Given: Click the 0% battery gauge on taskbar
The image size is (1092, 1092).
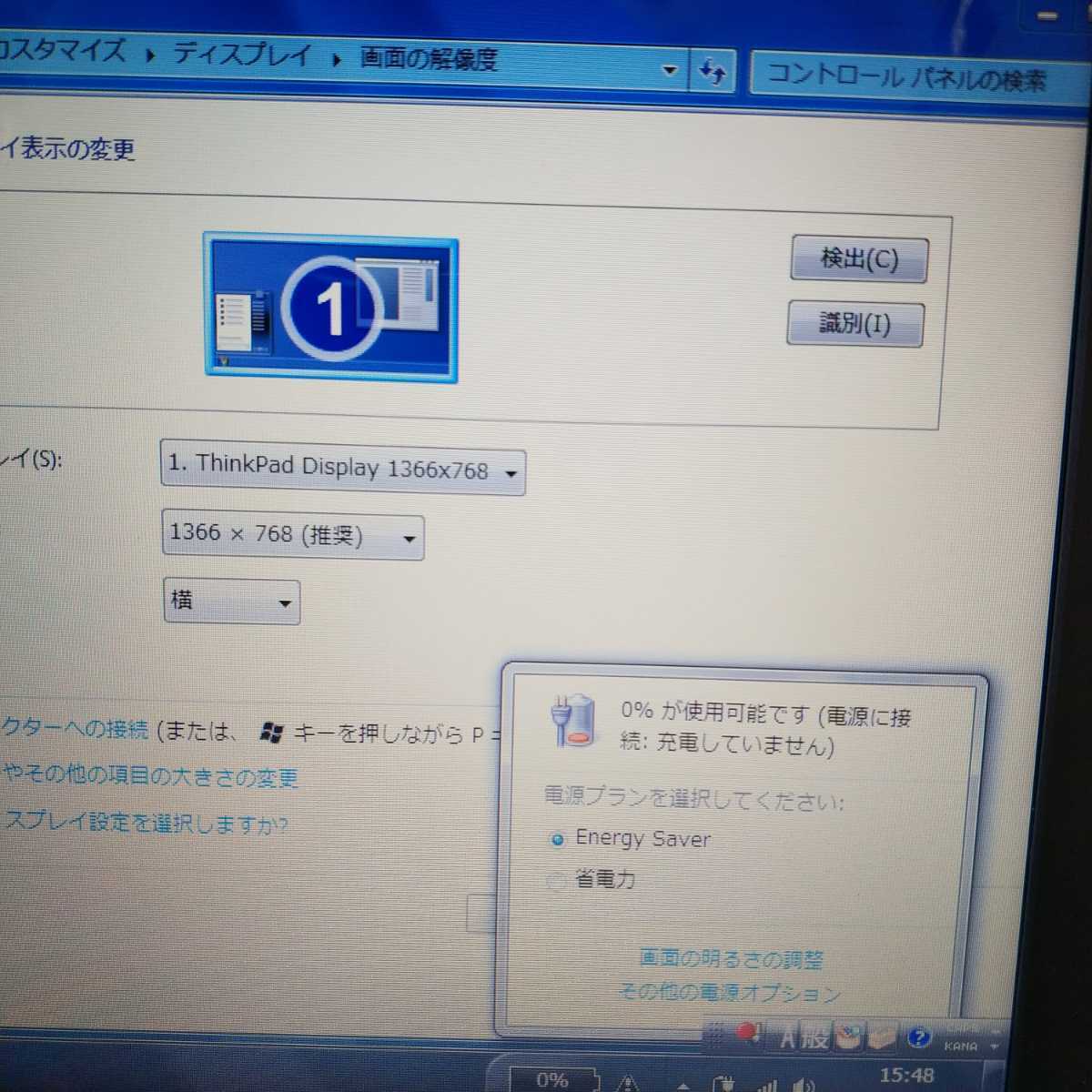Looking at the screenshot, I should 552,1079.
